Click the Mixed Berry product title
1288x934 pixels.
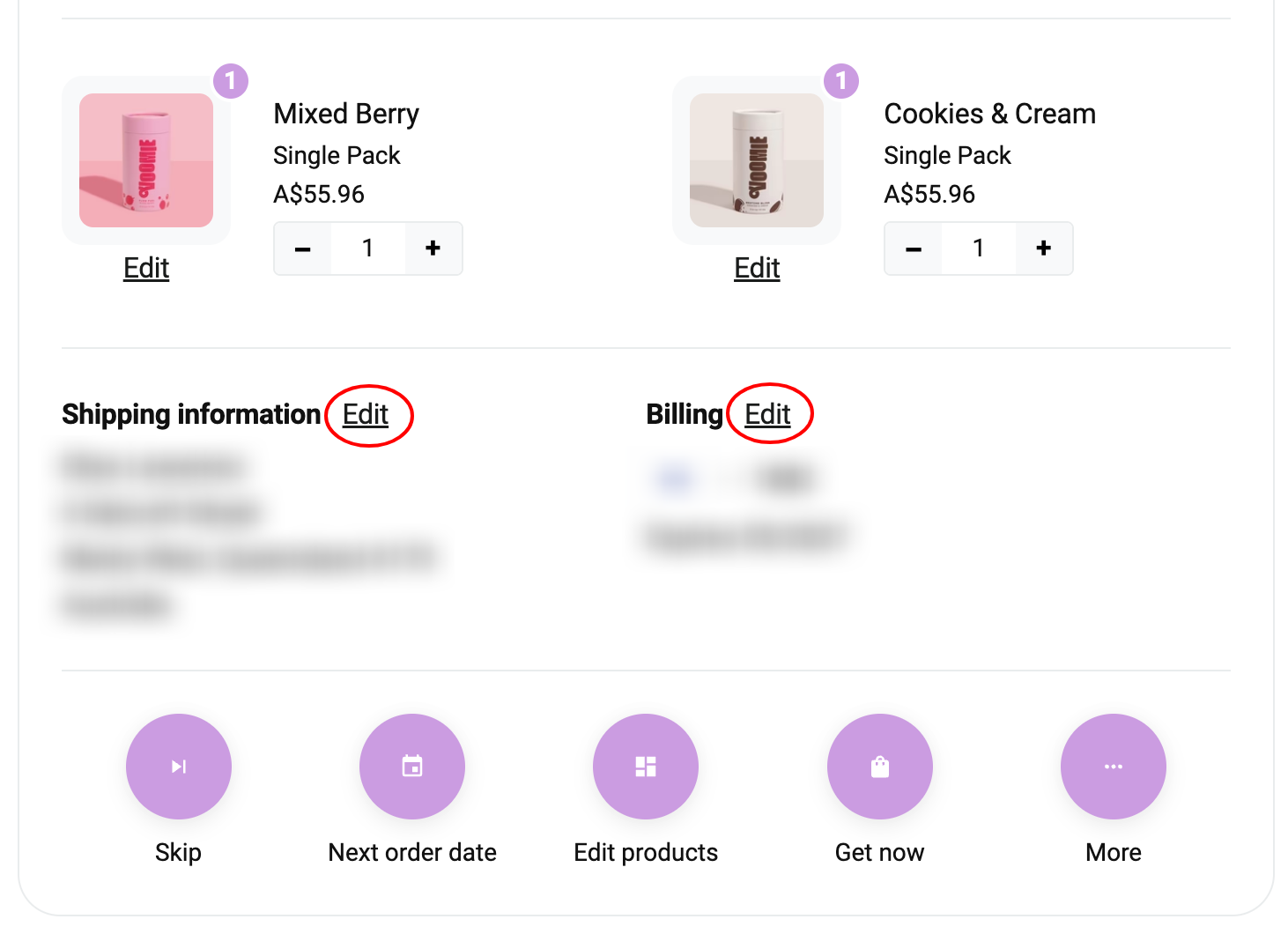(346, 114)
